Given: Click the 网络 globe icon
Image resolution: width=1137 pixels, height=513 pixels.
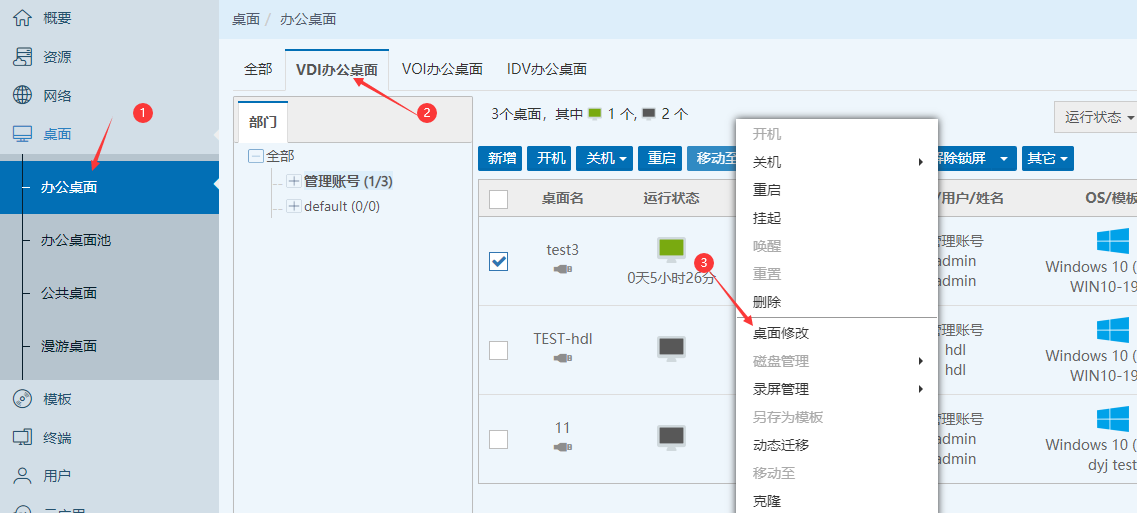Looking at the screenshot, I should (22, 96).
